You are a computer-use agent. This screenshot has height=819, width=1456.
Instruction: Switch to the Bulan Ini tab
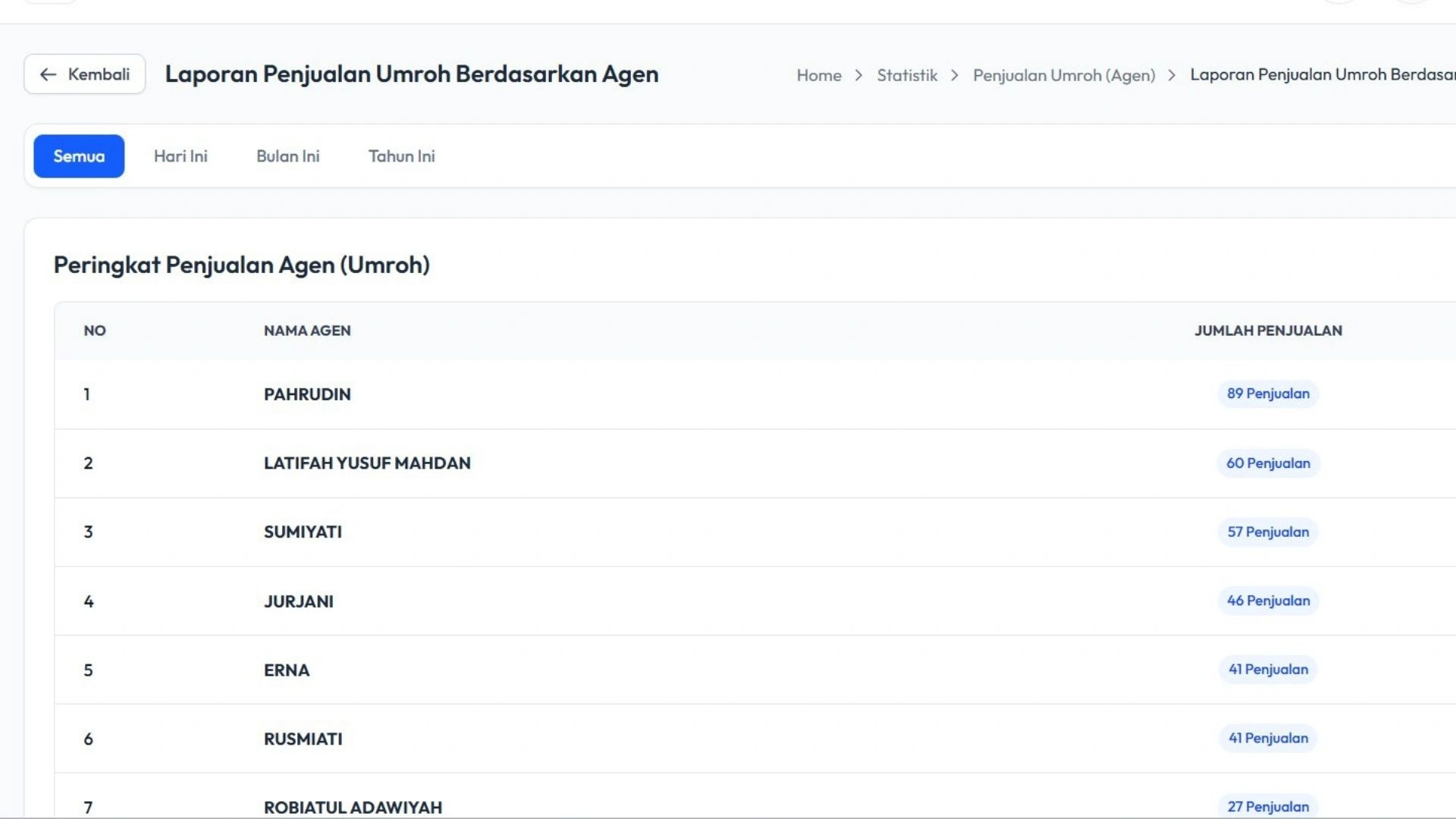point(287,156)
